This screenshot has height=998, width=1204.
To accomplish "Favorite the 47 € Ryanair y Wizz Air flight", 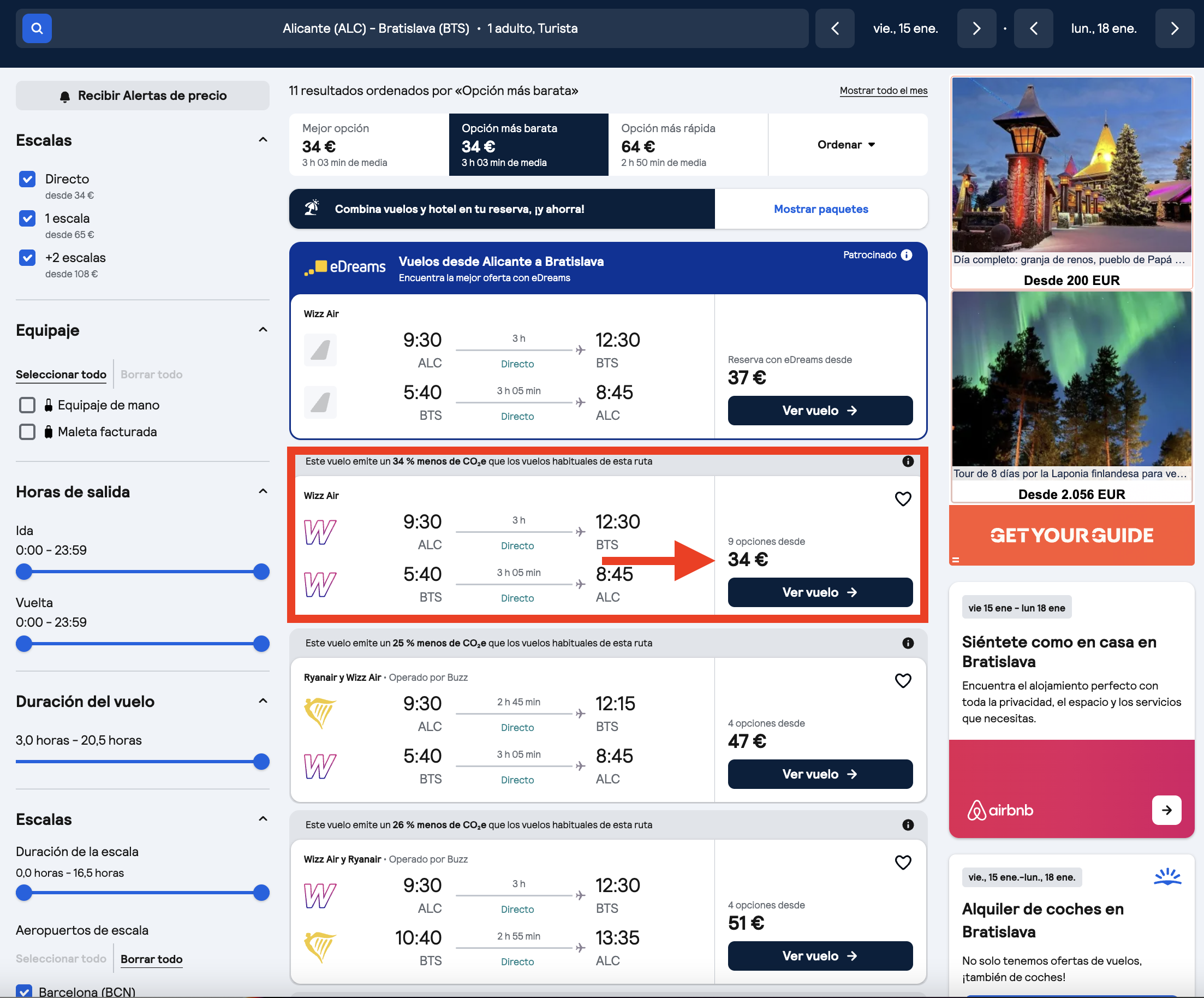I will coord(903,681).
